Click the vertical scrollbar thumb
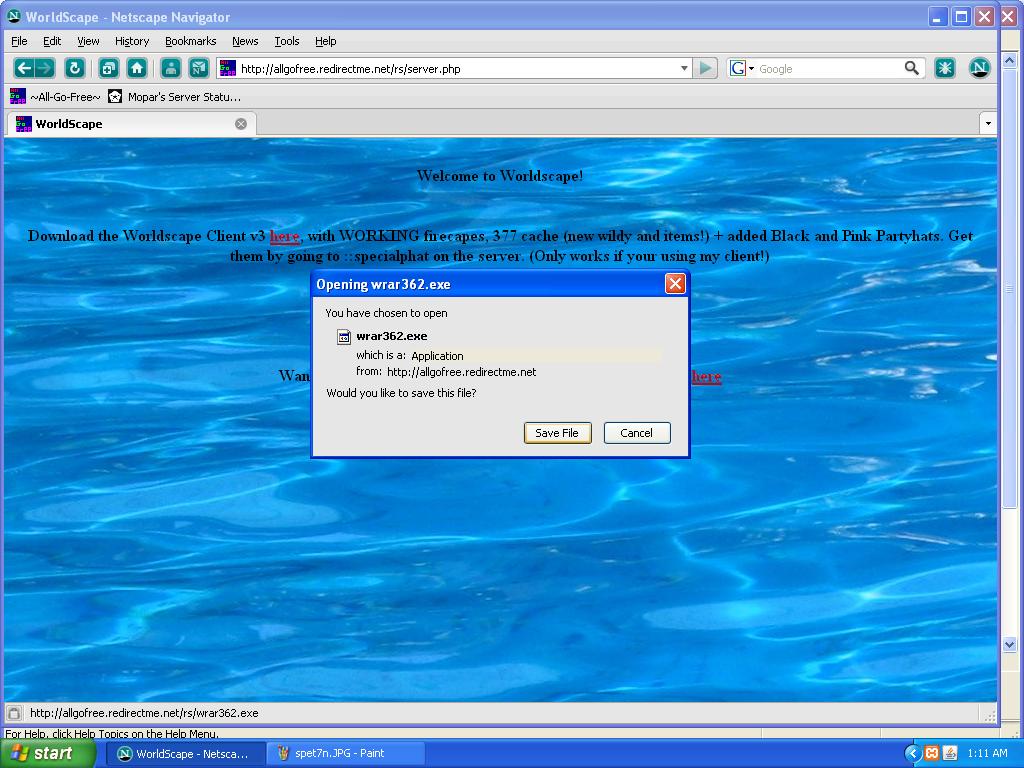 click(x=1009, y=288)
